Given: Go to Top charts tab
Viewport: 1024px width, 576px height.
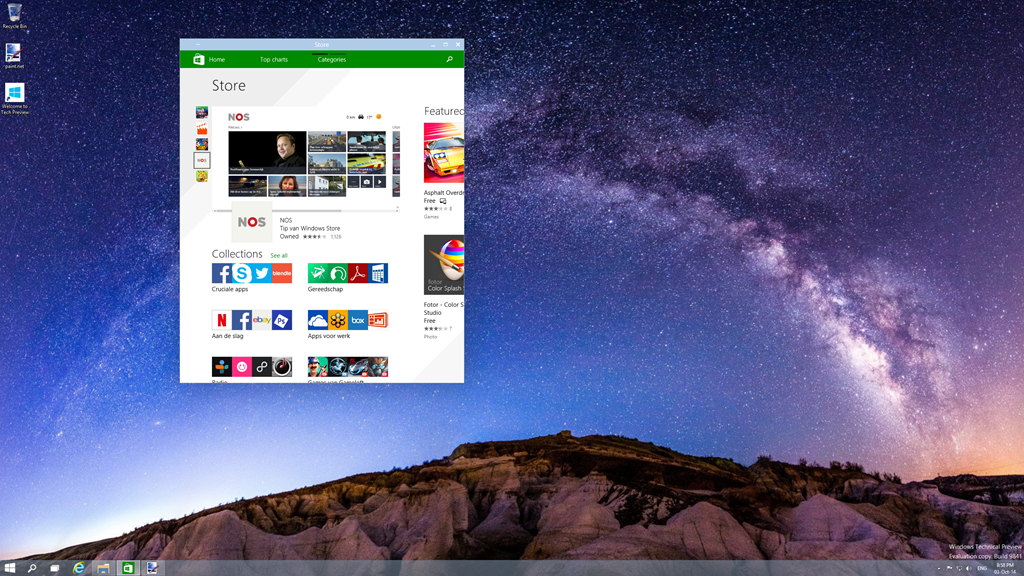Looking at the screenshot, I should [273, 60].
